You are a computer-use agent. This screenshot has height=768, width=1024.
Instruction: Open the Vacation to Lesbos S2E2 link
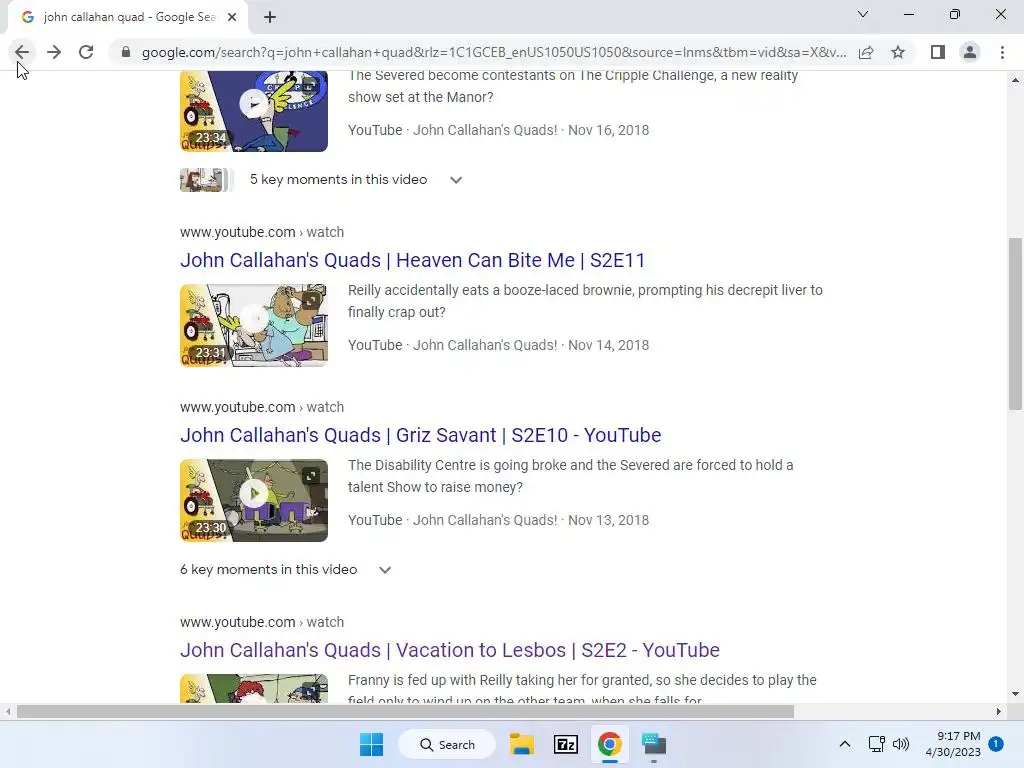tap(450, 650)
